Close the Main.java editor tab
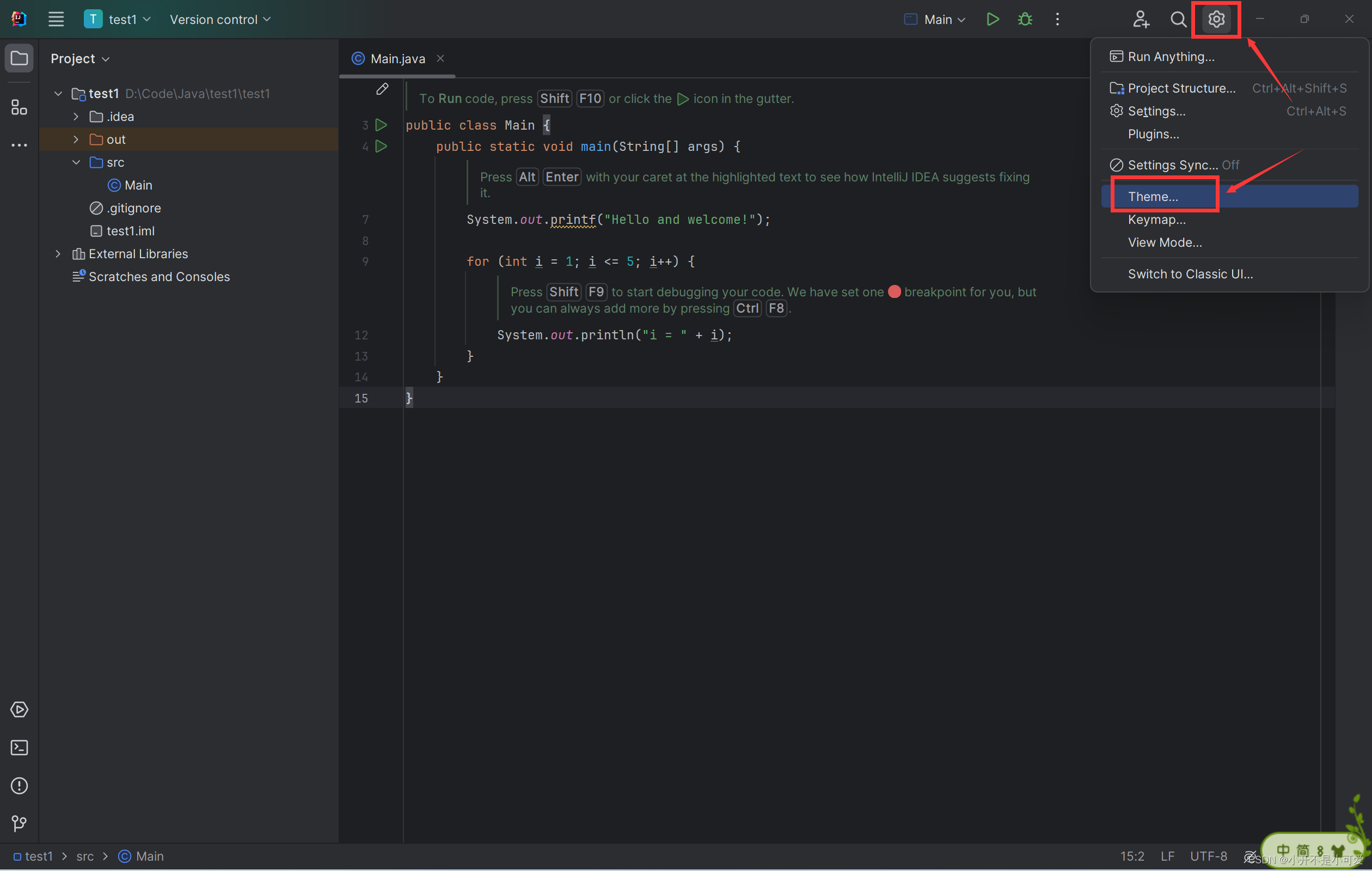 tap(440, 59)
